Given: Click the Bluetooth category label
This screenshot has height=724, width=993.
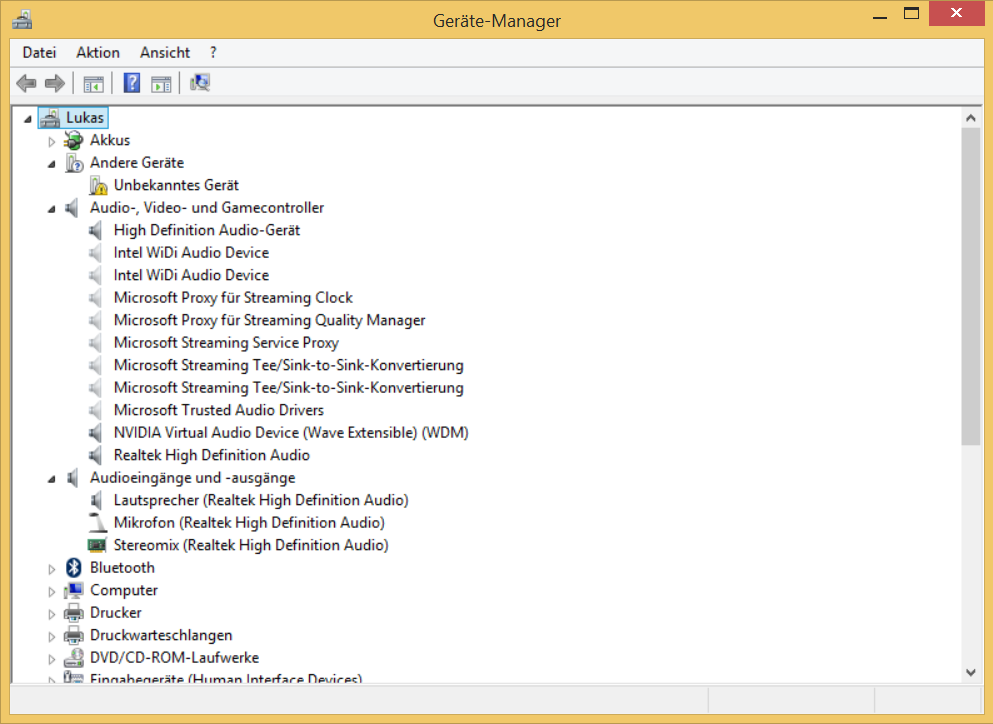Looking at the screenshot, I should (x=122, y=568).
